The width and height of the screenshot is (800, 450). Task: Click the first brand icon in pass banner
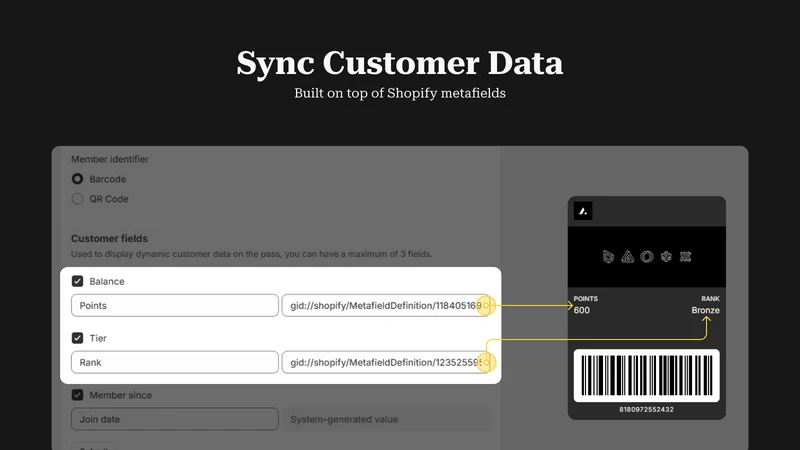tap(608, 257)
